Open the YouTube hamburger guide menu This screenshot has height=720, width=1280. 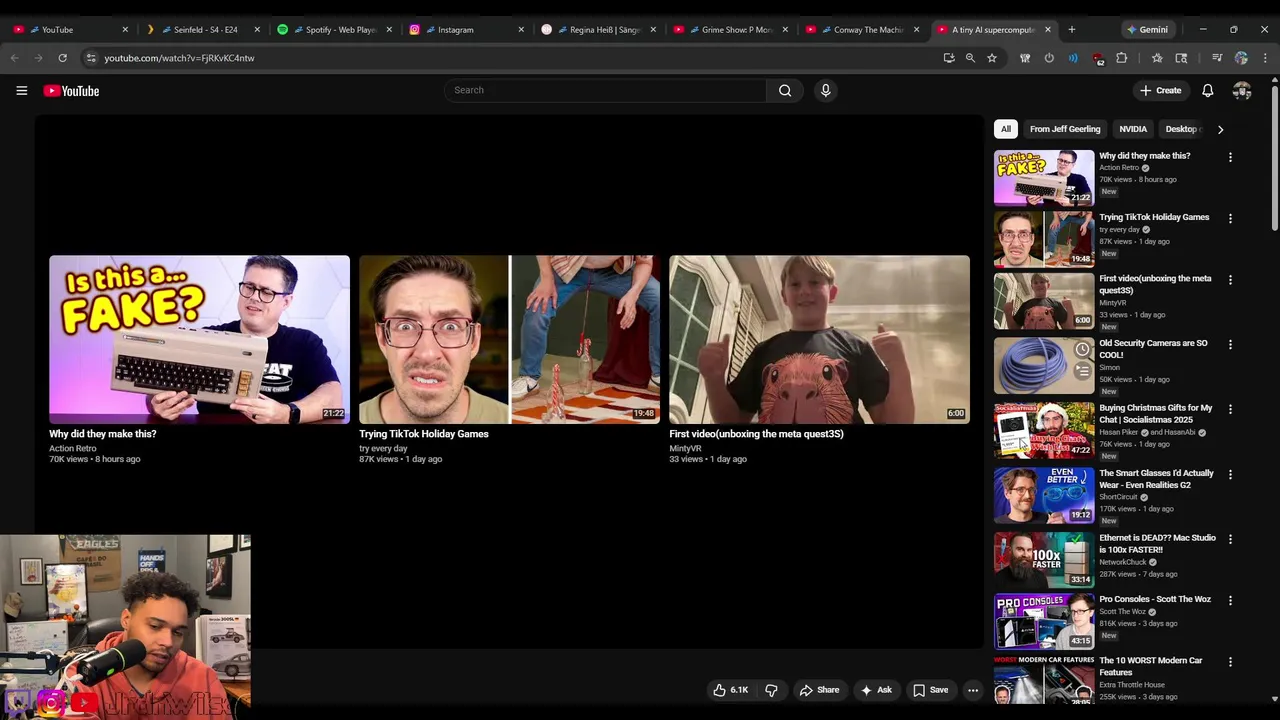click(x=21, y=90)
